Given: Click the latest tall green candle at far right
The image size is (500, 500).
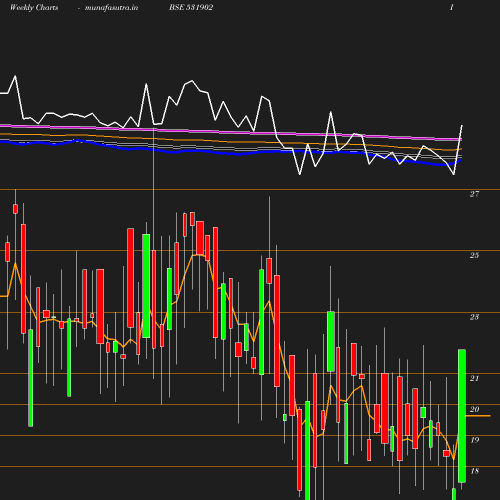Looking at the screenshot, I should click(x=462, y=416).
